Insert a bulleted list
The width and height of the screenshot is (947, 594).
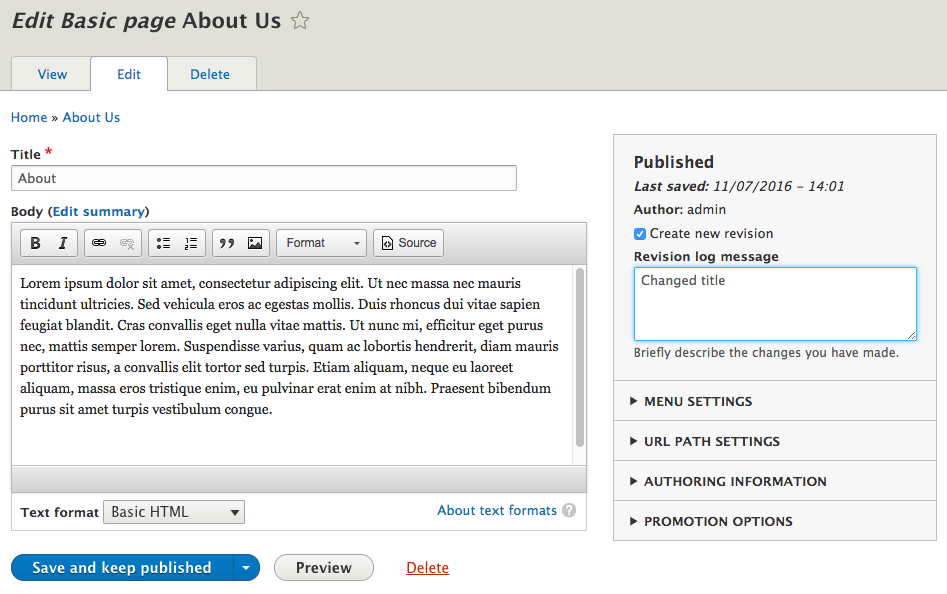coord(164,243)
